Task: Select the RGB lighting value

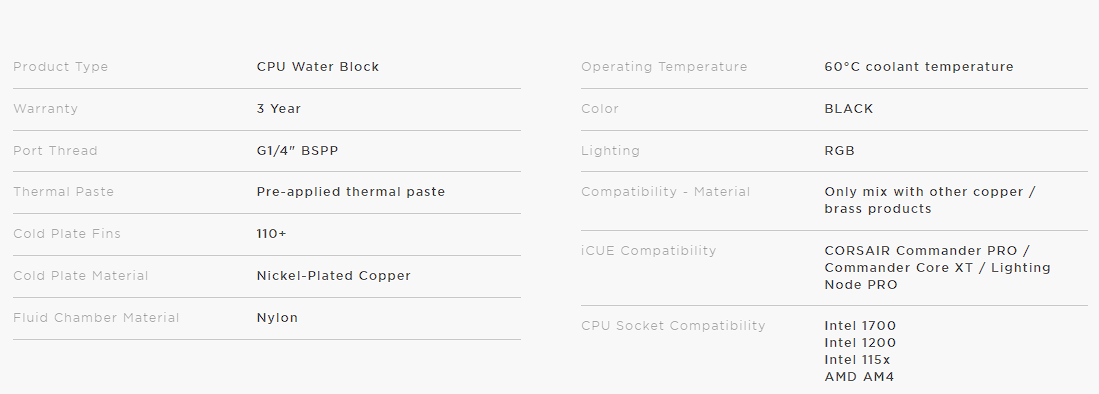Action: [840, 151]
